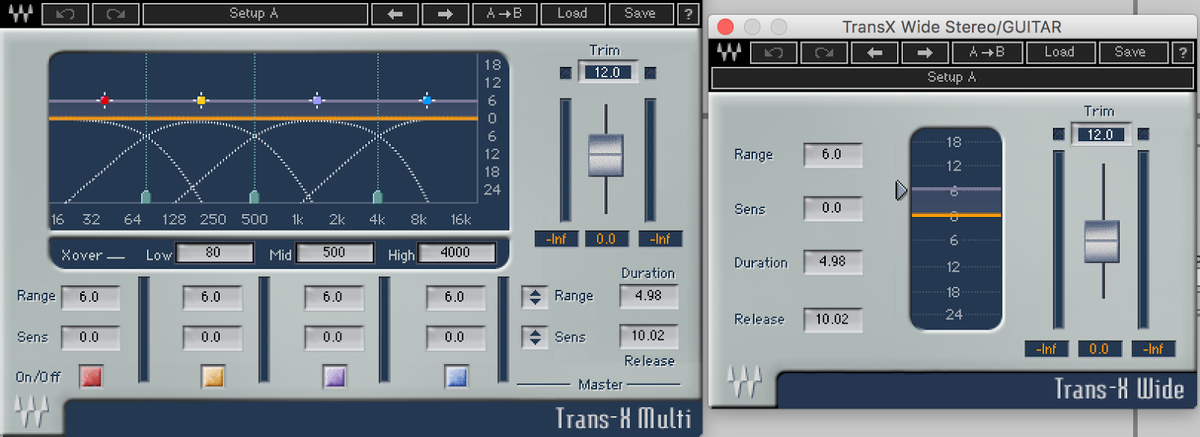
Task: Toggle the purple high-mid band On/Off button
Action: pyautogui.click(x=333, y=376)
